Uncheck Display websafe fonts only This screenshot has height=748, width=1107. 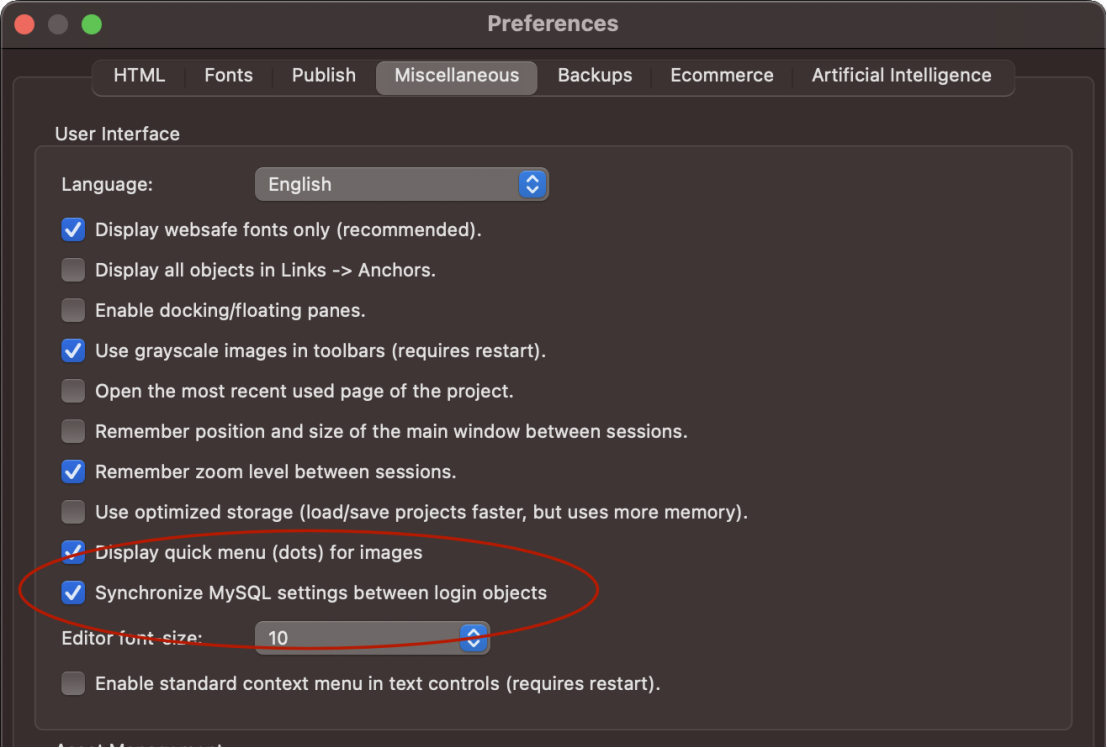point(73,230)
